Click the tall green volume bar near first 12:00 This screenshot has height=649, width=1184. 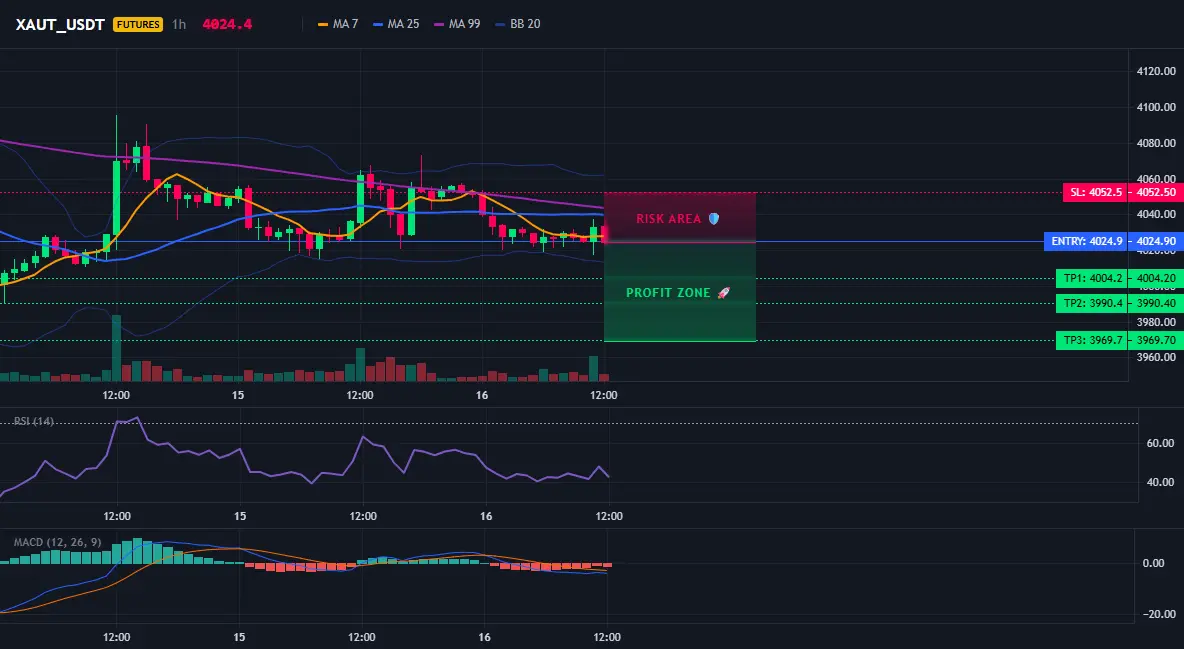click(x=116, y=348)
